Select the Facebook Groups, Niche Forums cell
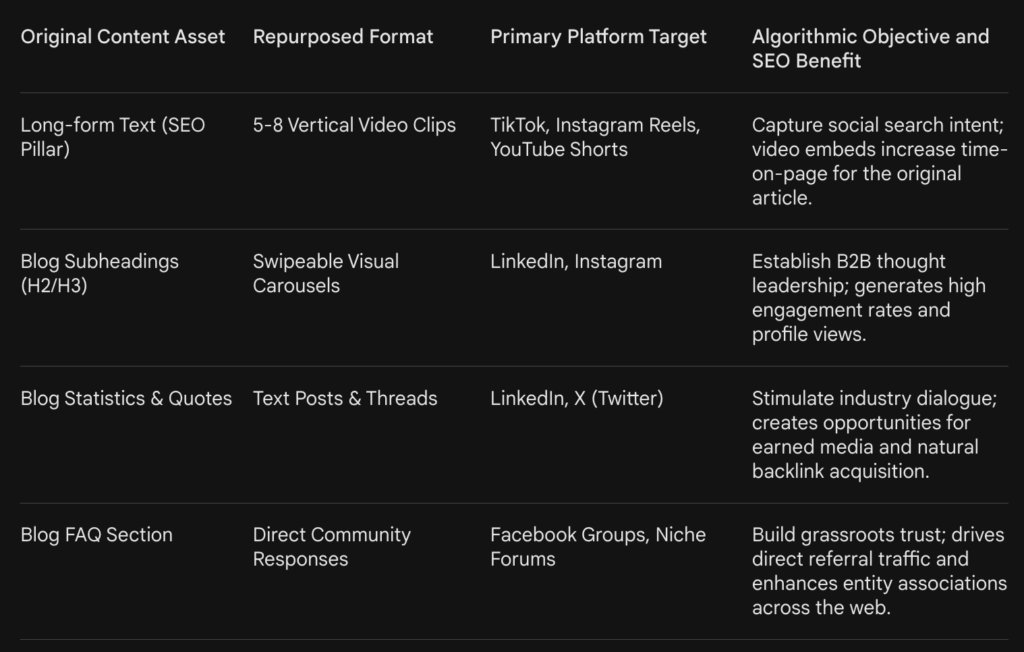This screenshot has width=1024, height=652. pyautogui.click(x=597, y=547)
